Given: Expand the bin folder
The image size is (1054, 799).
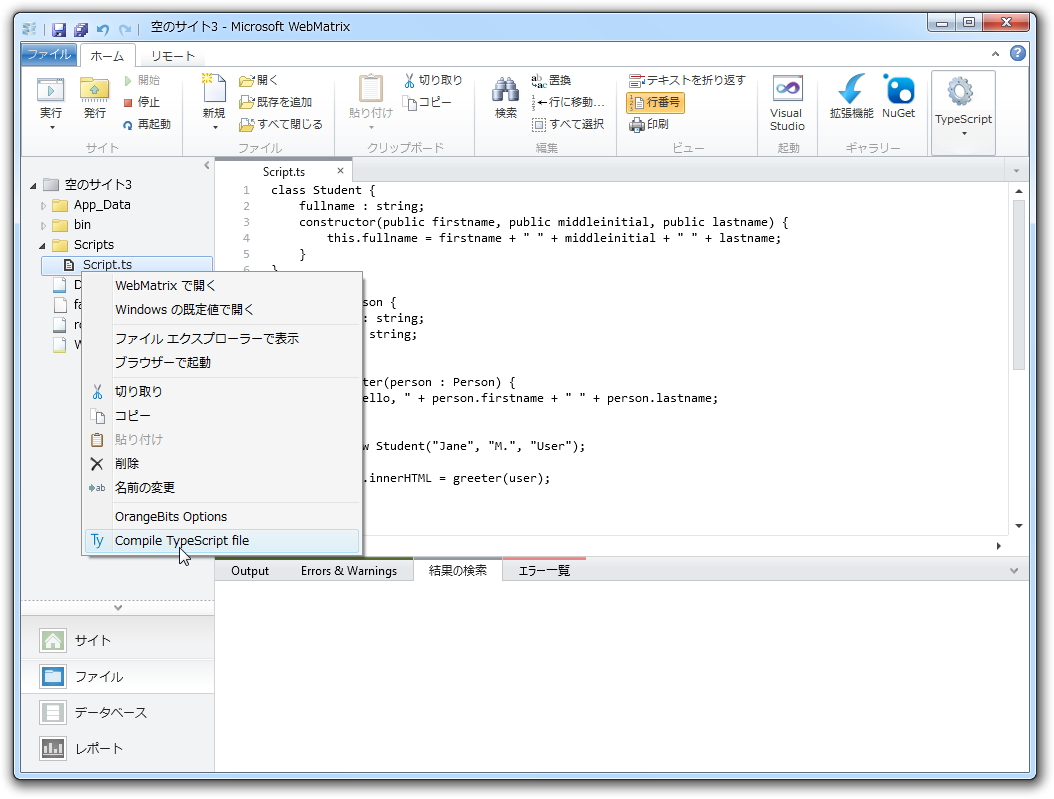Looking at the screenshot, I should [x=43, y=226].
